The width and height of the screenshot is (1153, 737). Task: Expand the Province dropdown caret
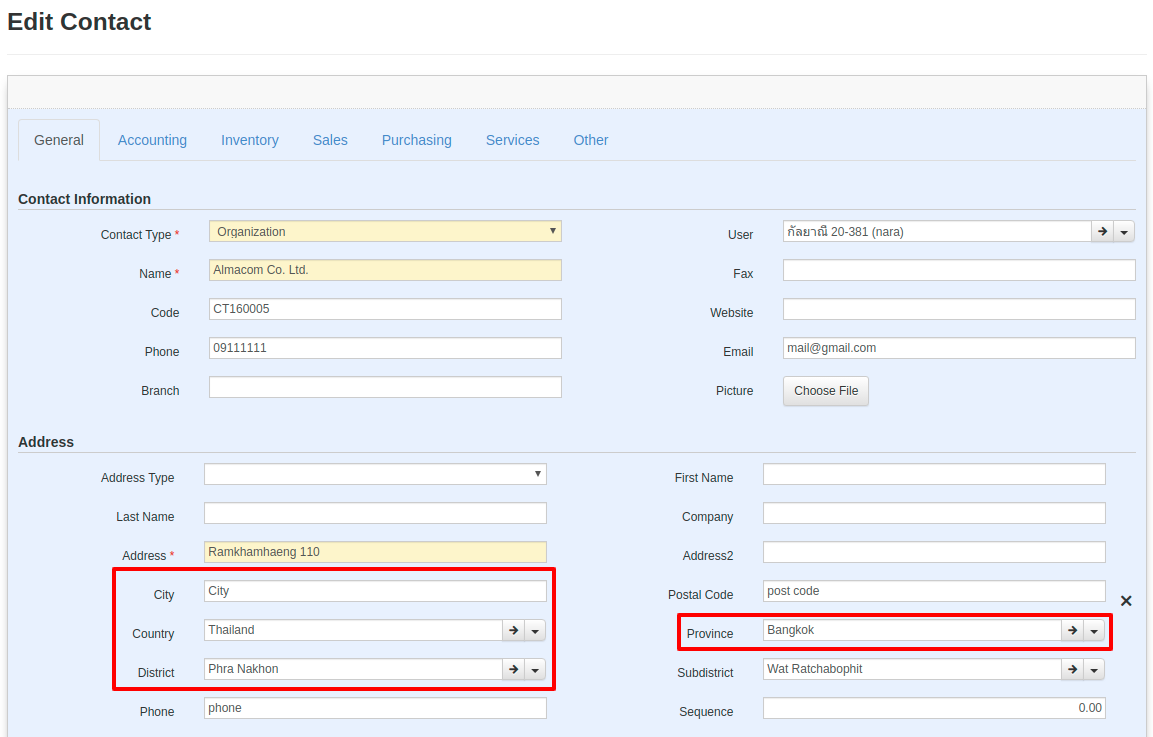tap(1094, 630)
